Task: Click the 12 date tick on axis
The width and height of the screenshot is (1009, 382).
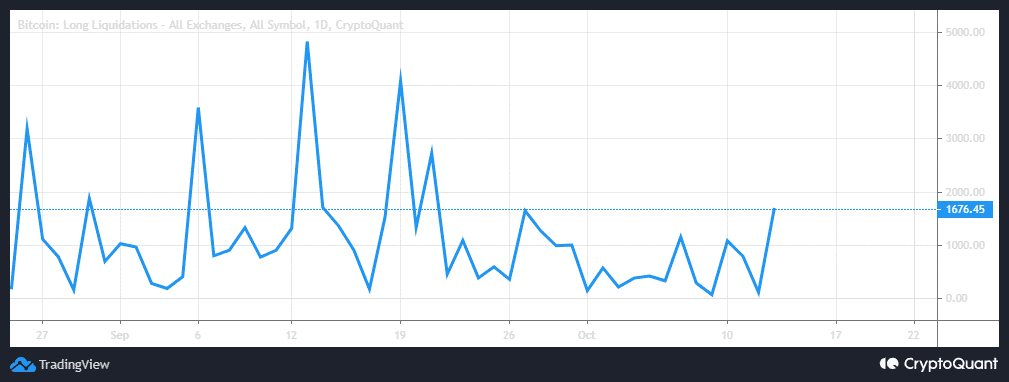Action: 292,335
